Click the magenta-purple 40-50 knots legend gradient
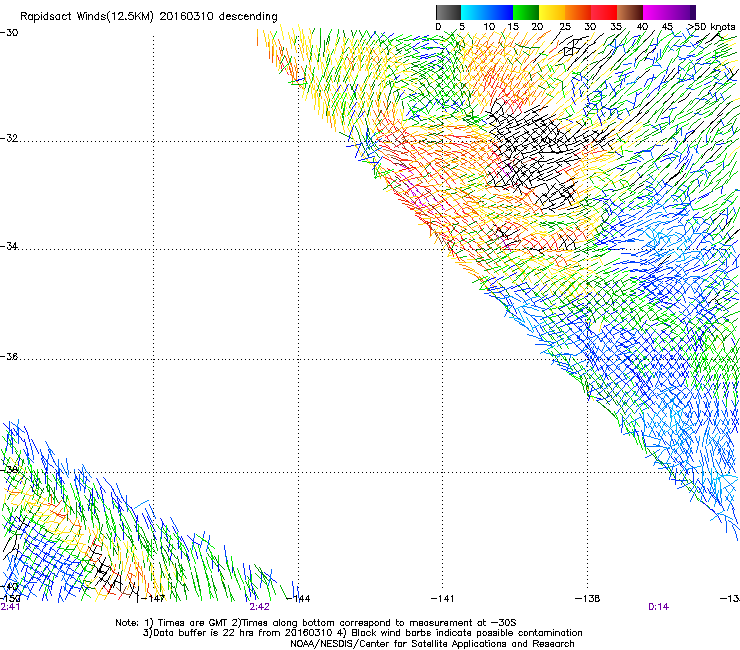Screen dimensions: 740x650 point(669,12)
